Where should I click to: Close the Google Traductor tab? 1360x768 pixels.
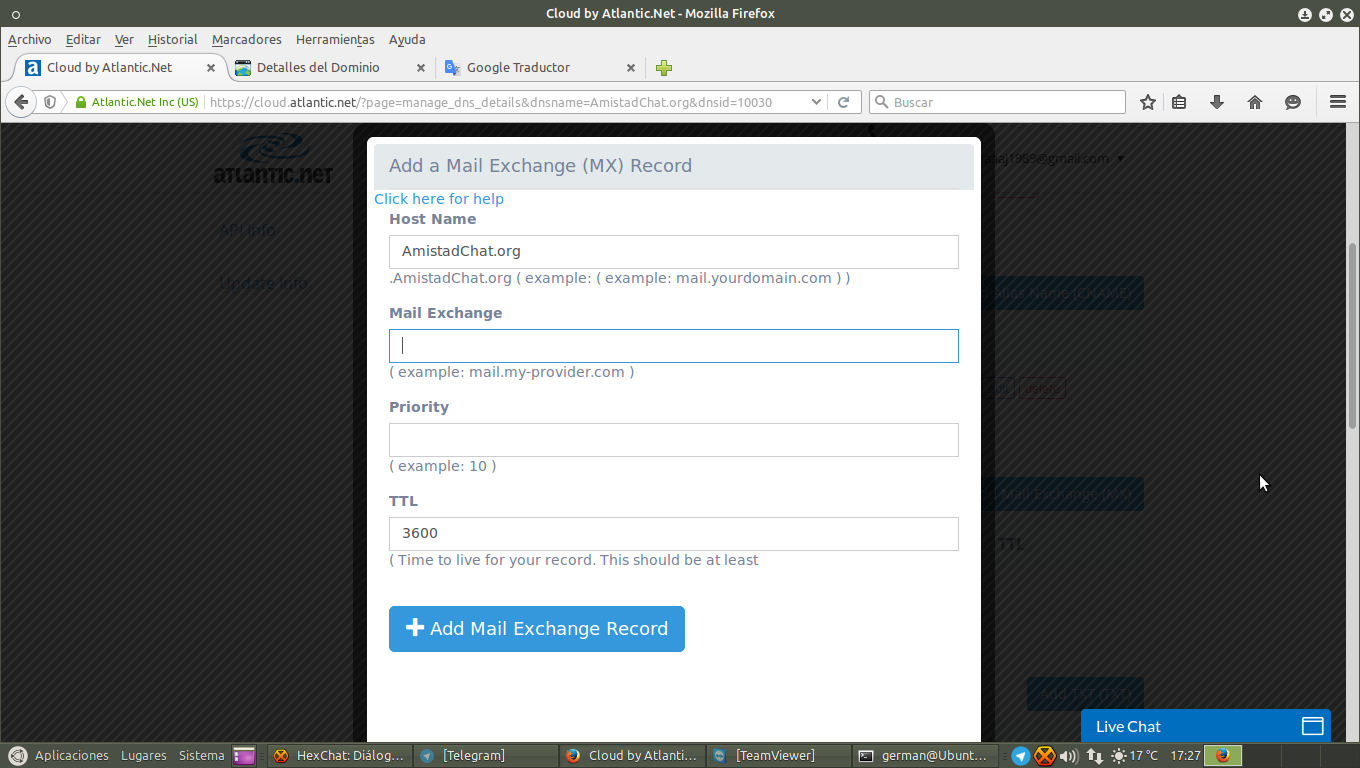(631, 68)
